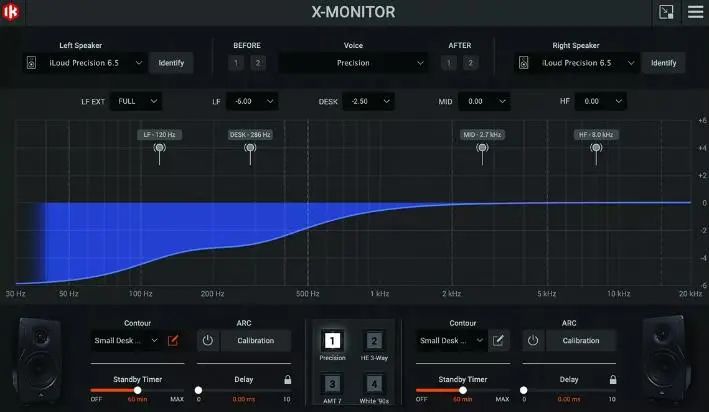709x412 pixels.
Task: Click the X-MONITOR title text
Action: 353,12
